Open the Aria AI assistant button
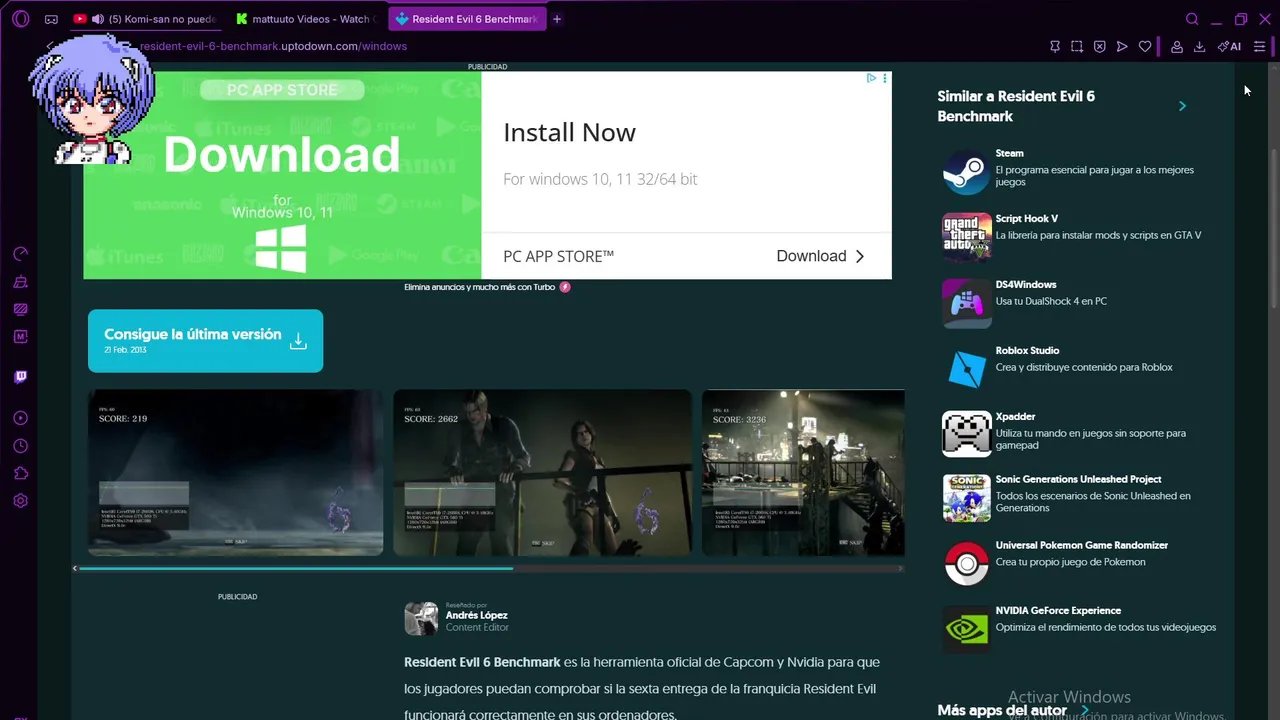The width and height of the screenshot is (1280, 720). 1229,46
